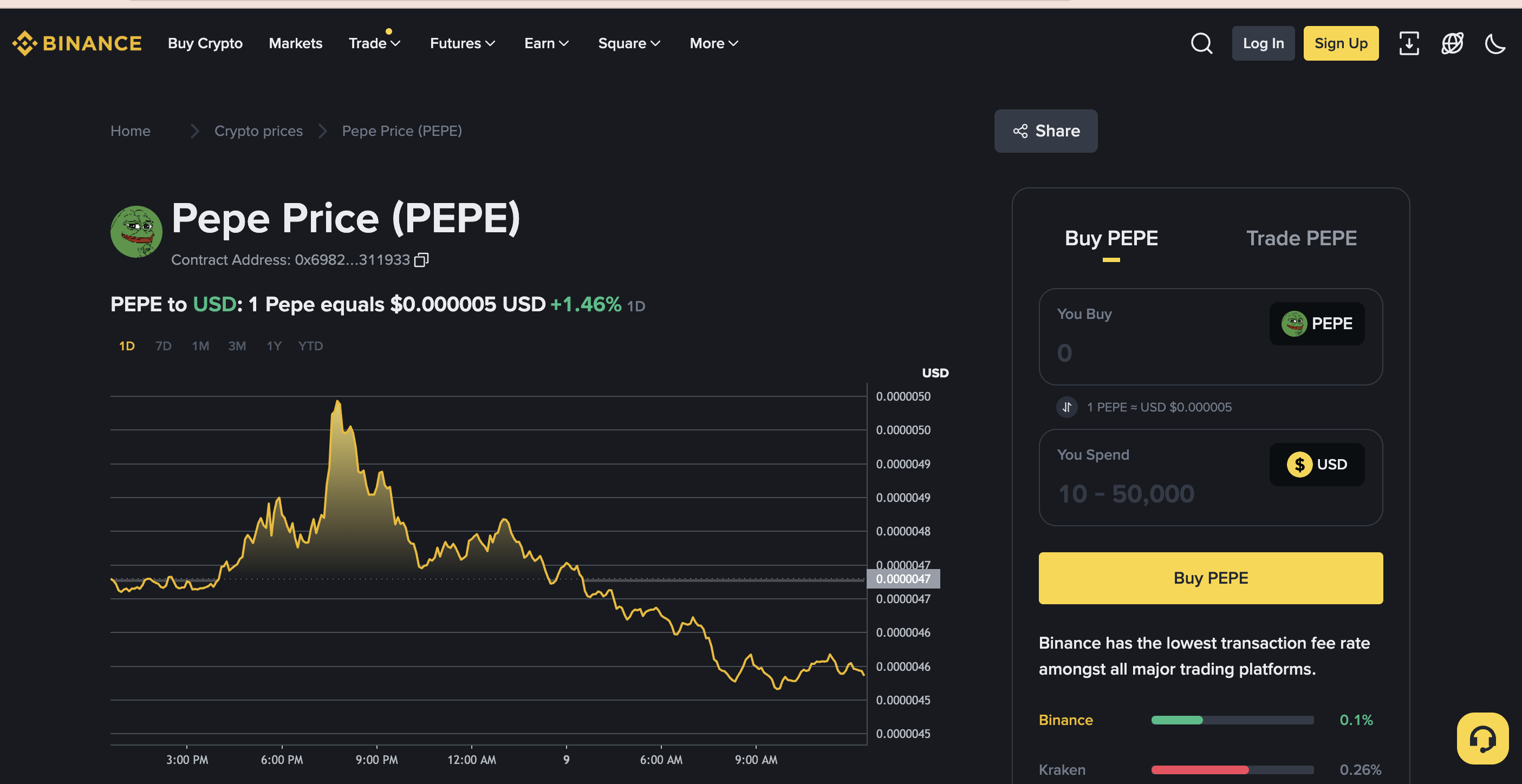
Task: Open customer support headset chat icon
Action: pyautogui.click(x=1482, y=738)
